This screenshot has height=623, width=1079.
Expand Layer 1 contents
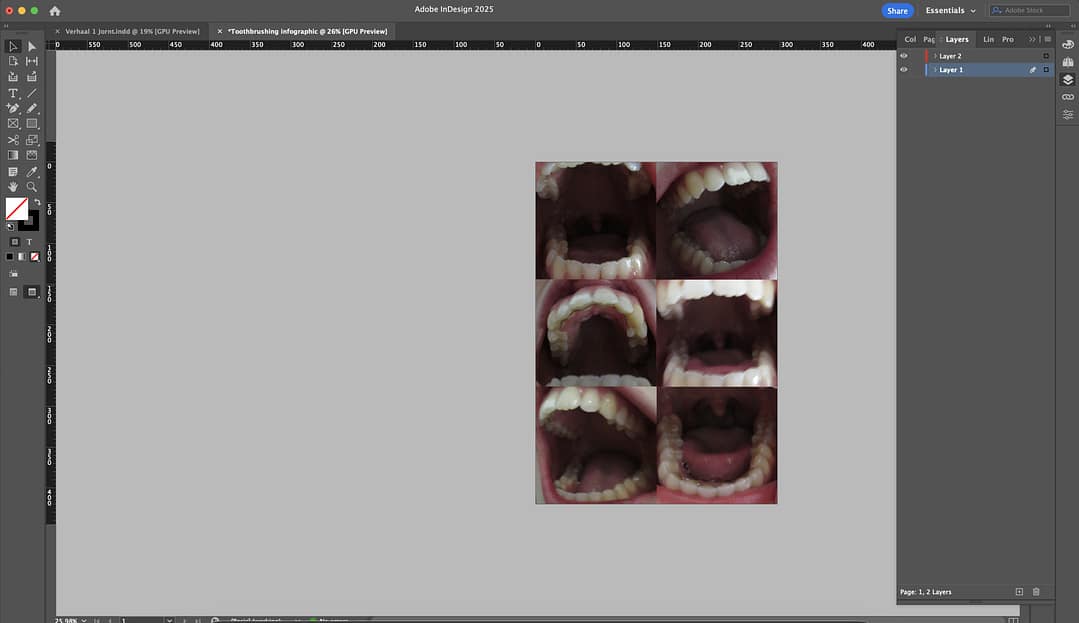[935, 70]
